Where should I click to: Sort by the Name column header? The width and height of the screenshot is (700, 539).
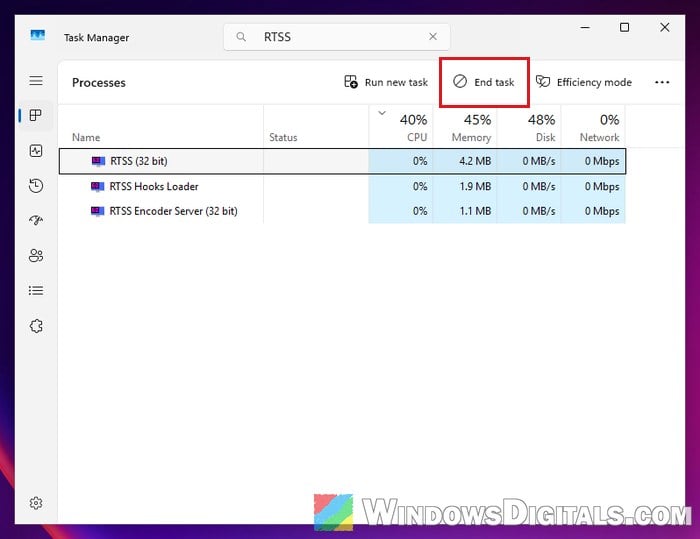pyautogui.click(x=161, y=126)
